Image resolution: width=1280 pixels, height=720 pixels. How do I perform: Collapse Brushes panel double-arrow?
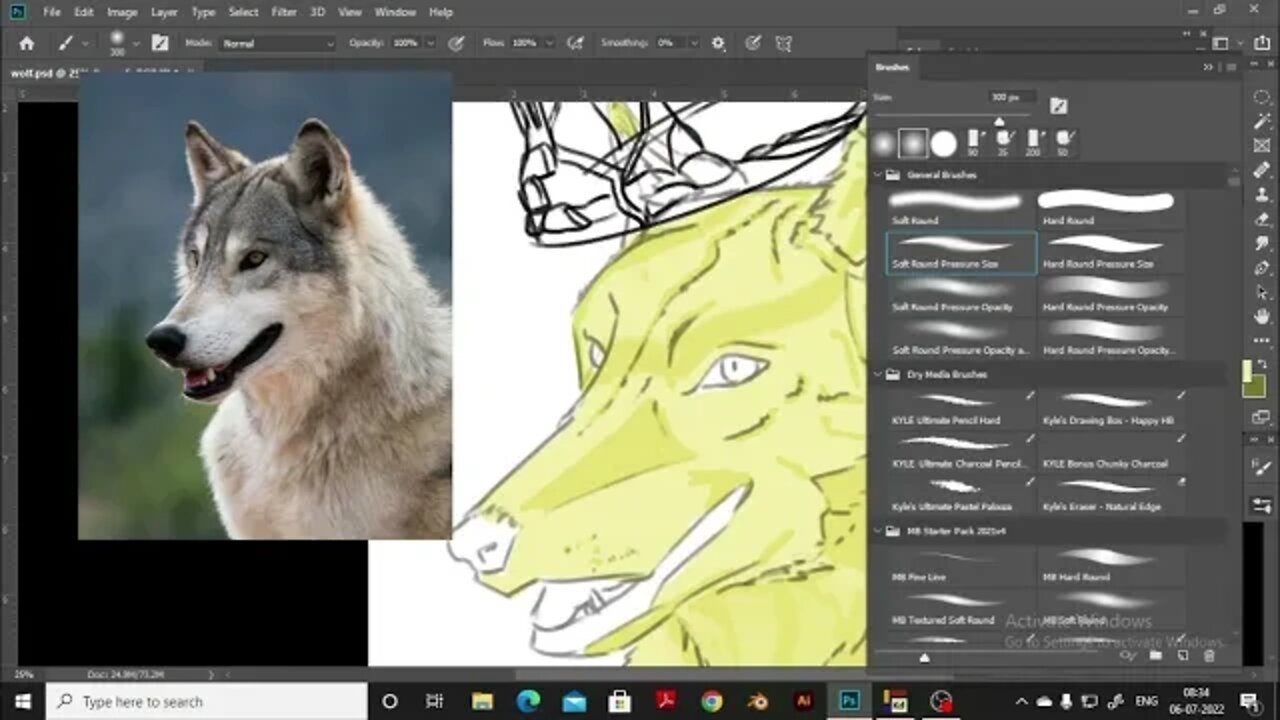coord(1208,67)
